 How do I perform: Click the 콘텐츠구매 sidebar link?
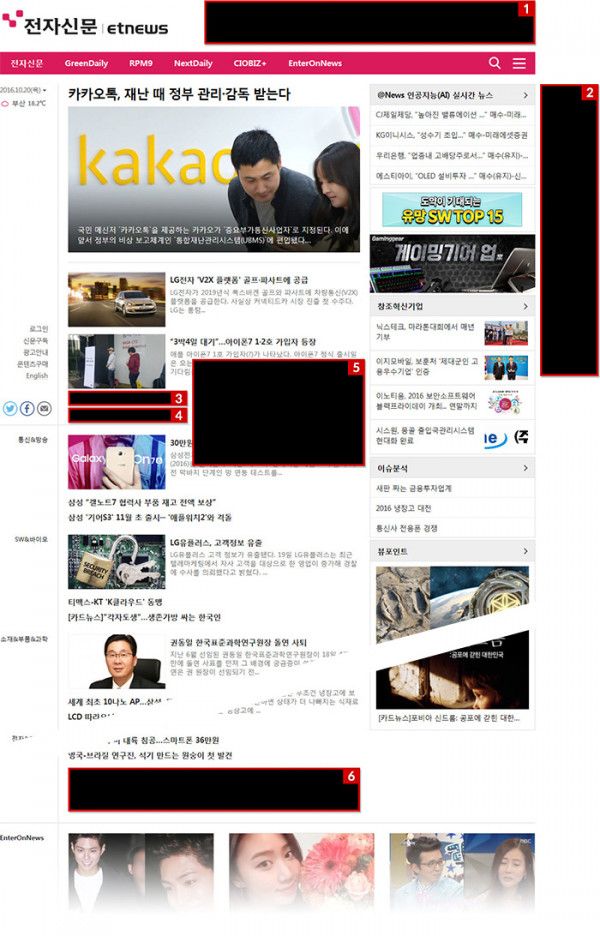(33, 364)
